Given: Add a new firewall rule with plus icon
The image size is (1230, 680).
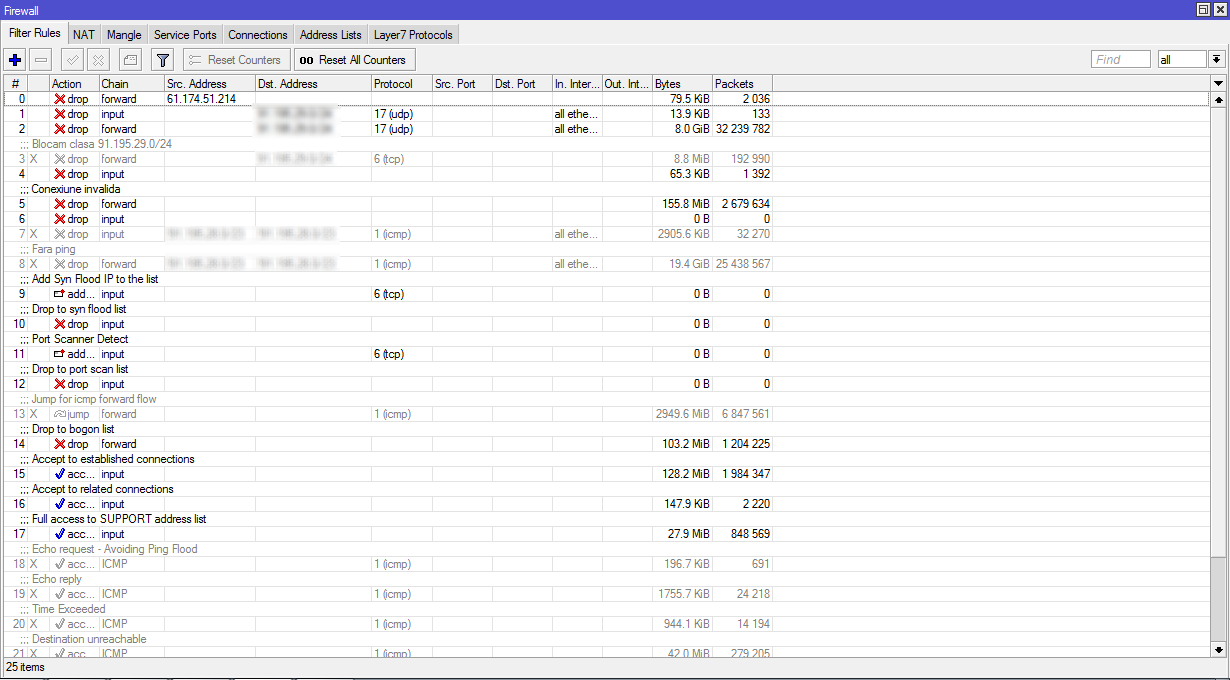Looking at the screenshot, I should pos(15,60).
